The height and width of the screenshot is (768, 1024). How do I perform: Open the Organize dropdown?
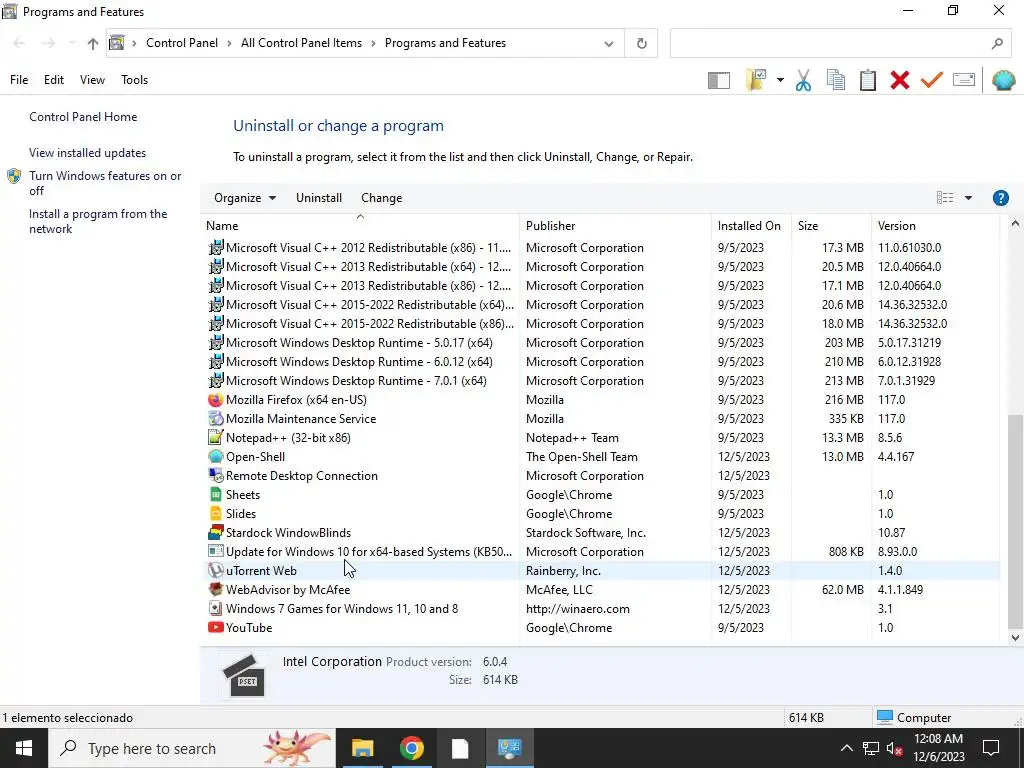(x=245, y=198)
